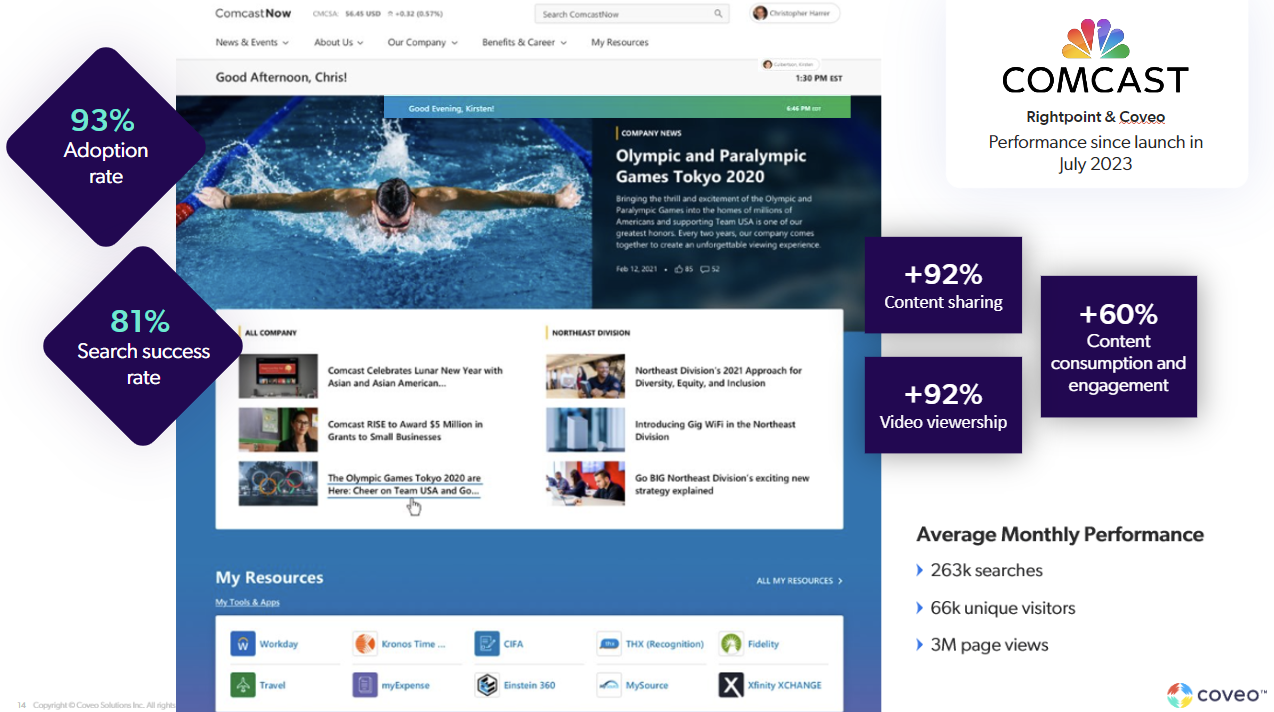Expand the News & Events dropdown
1274x712 pixels.
(x=246, y=43)
